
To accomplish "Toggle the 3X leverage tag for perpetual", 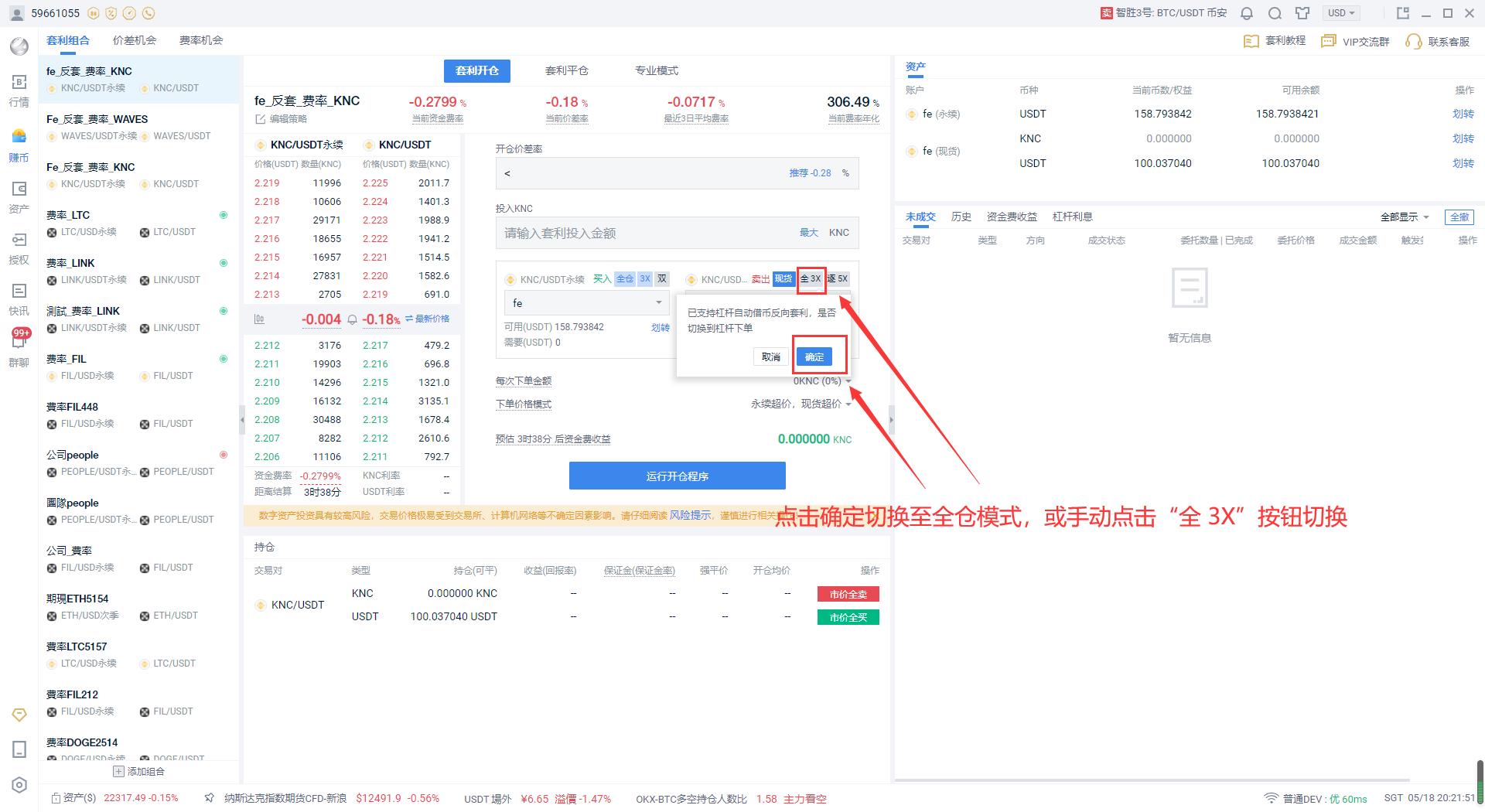I will (645, 279).
